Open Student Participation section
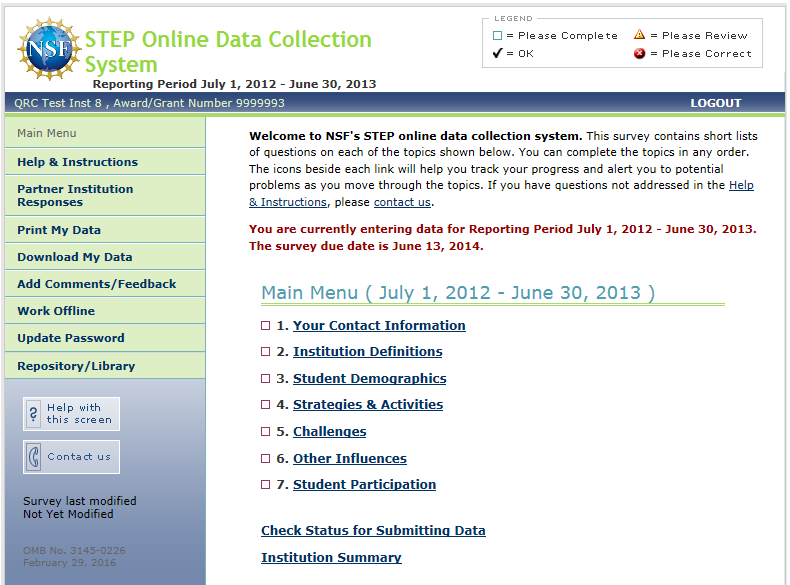This screenshot has height=585, width=790. 364,484
